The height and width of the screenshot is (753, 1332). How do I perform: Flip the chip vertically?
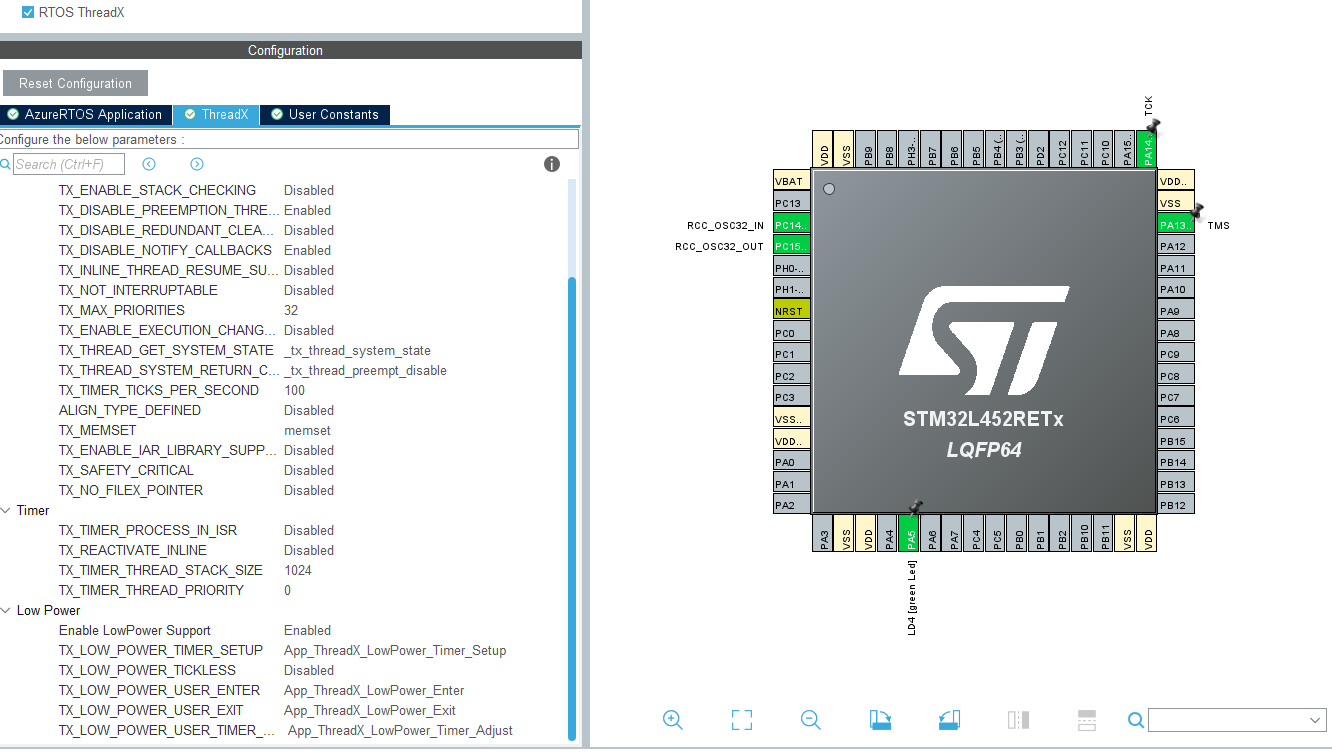[x=1087, y=719]
